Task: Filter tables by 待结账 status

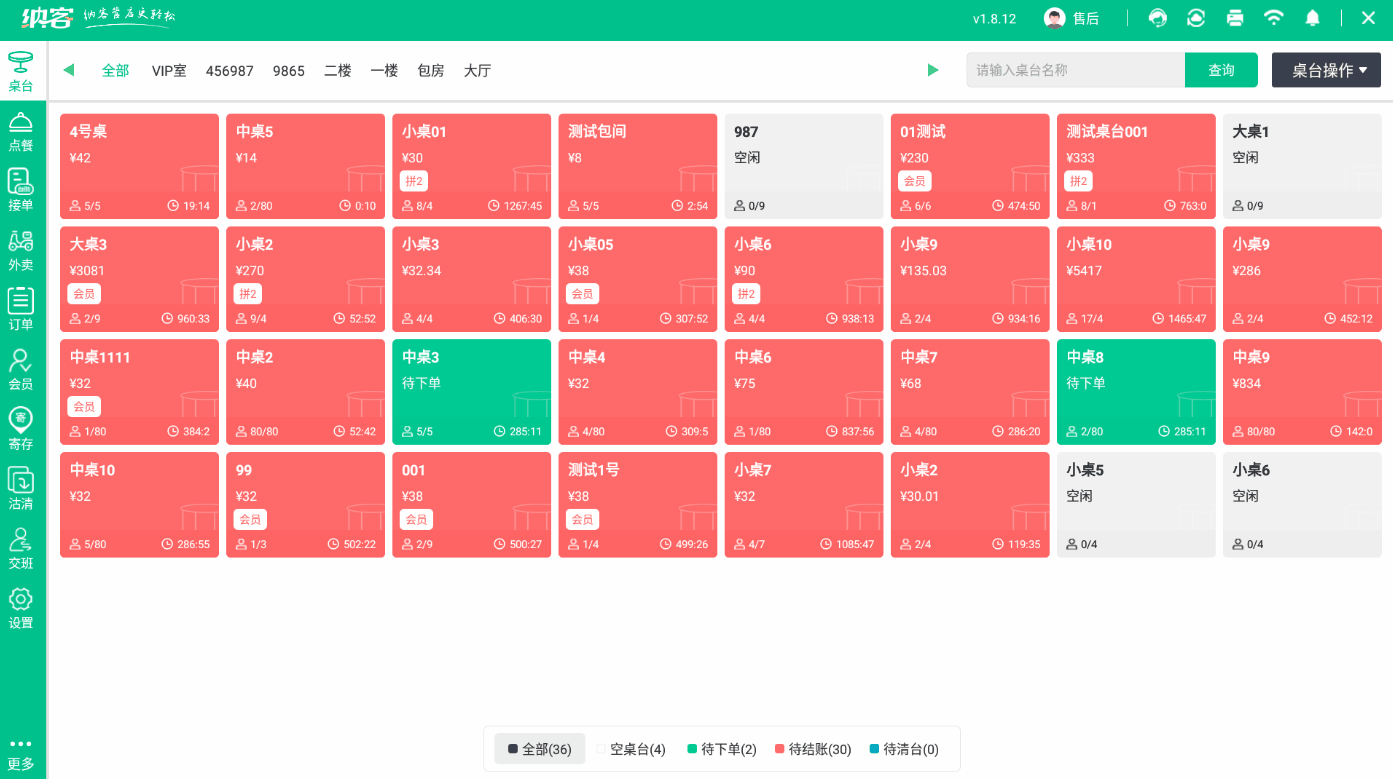Action: tap(813, 748)
